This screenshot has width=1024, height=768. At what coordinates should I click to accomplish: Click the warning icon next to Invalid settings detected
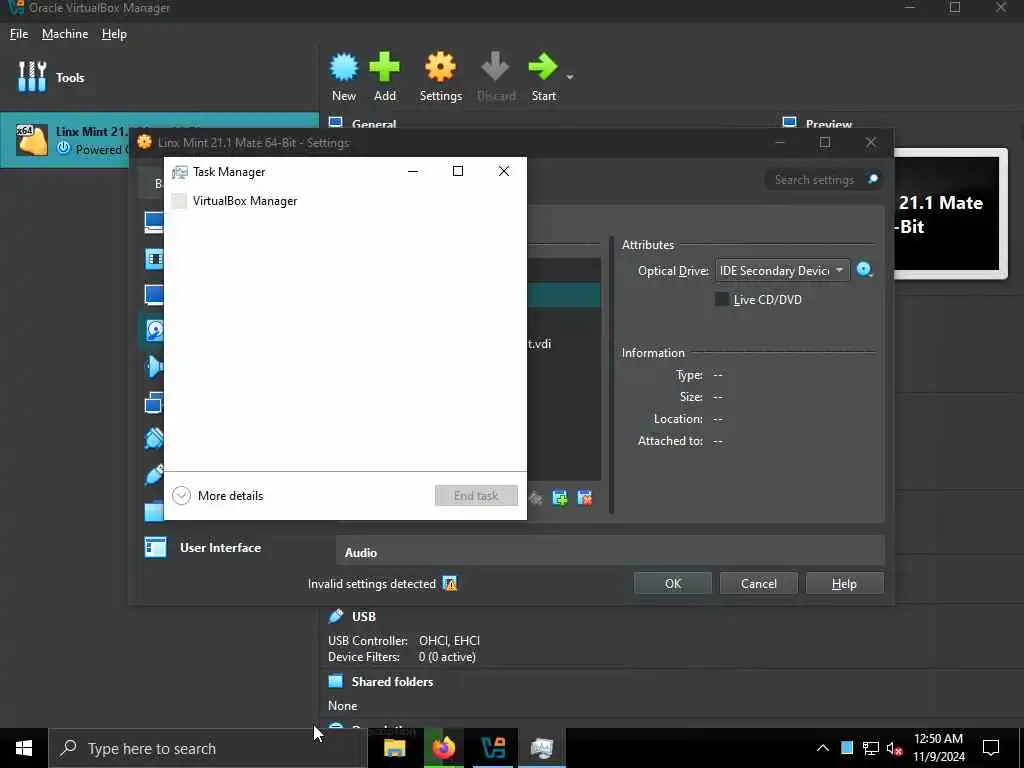(450, 583)
